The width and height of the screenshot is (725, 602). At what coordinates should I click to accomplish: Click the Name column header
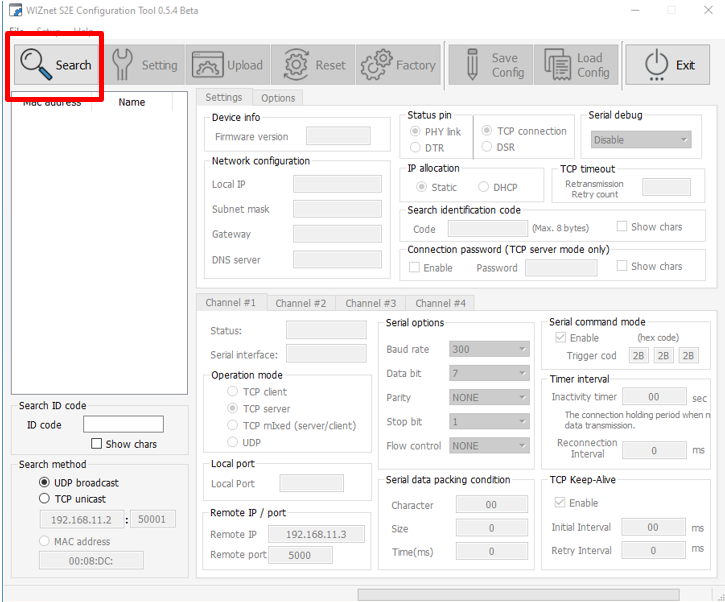coord(132,102)
